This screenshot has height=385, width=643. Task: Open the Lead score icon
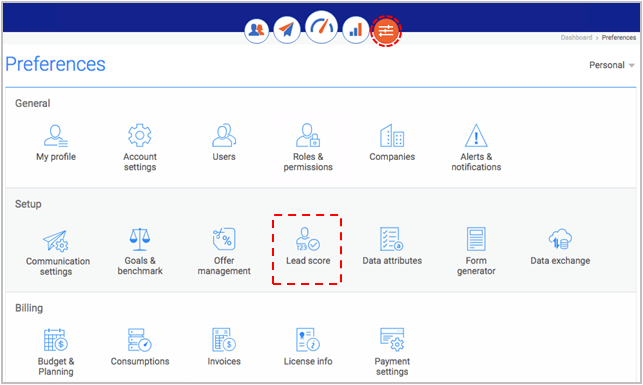pyautogui.click(x=308, y=239)
